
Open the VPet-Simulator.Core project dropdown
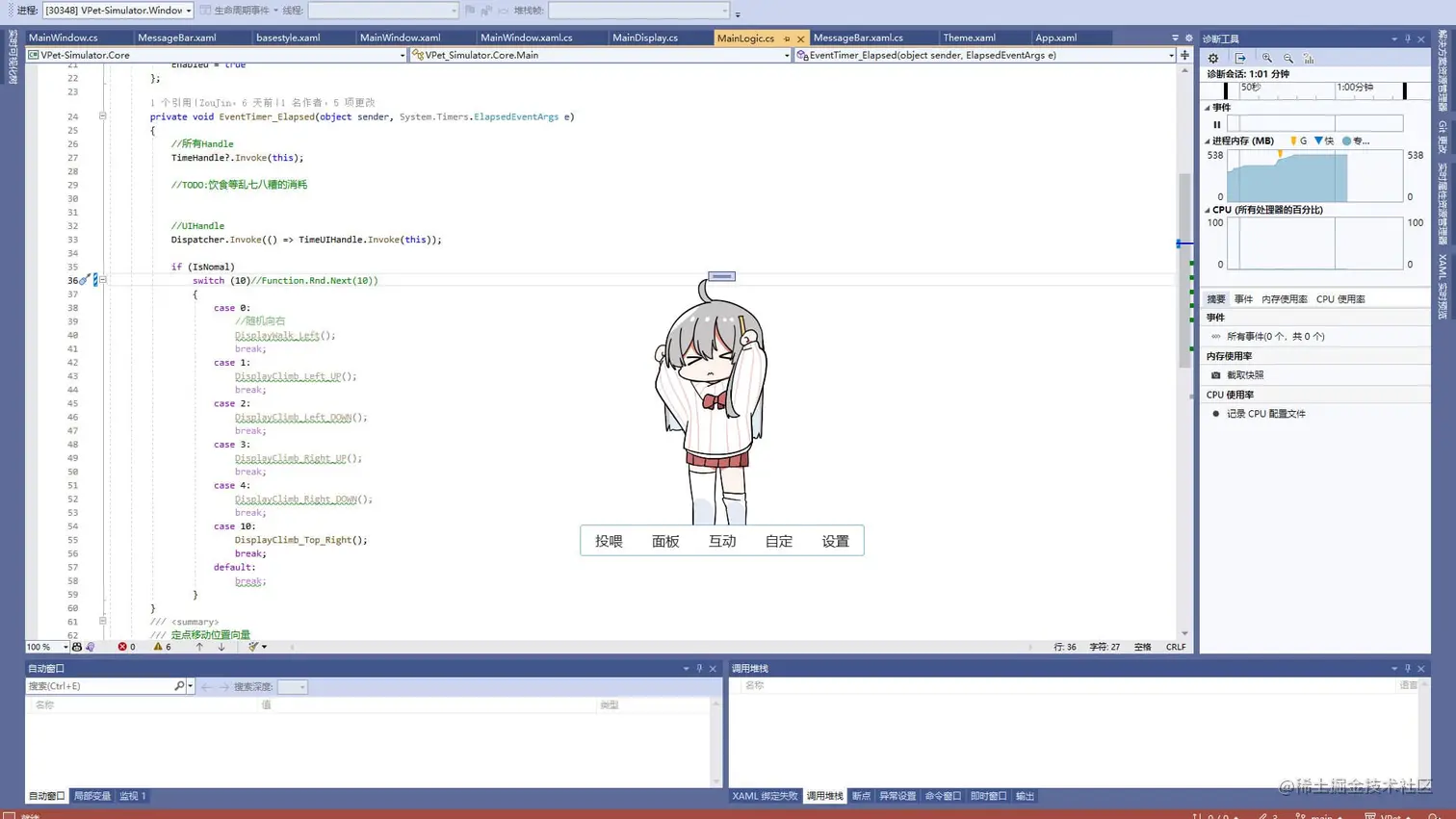pyautogui.click(x=217, y=55)
